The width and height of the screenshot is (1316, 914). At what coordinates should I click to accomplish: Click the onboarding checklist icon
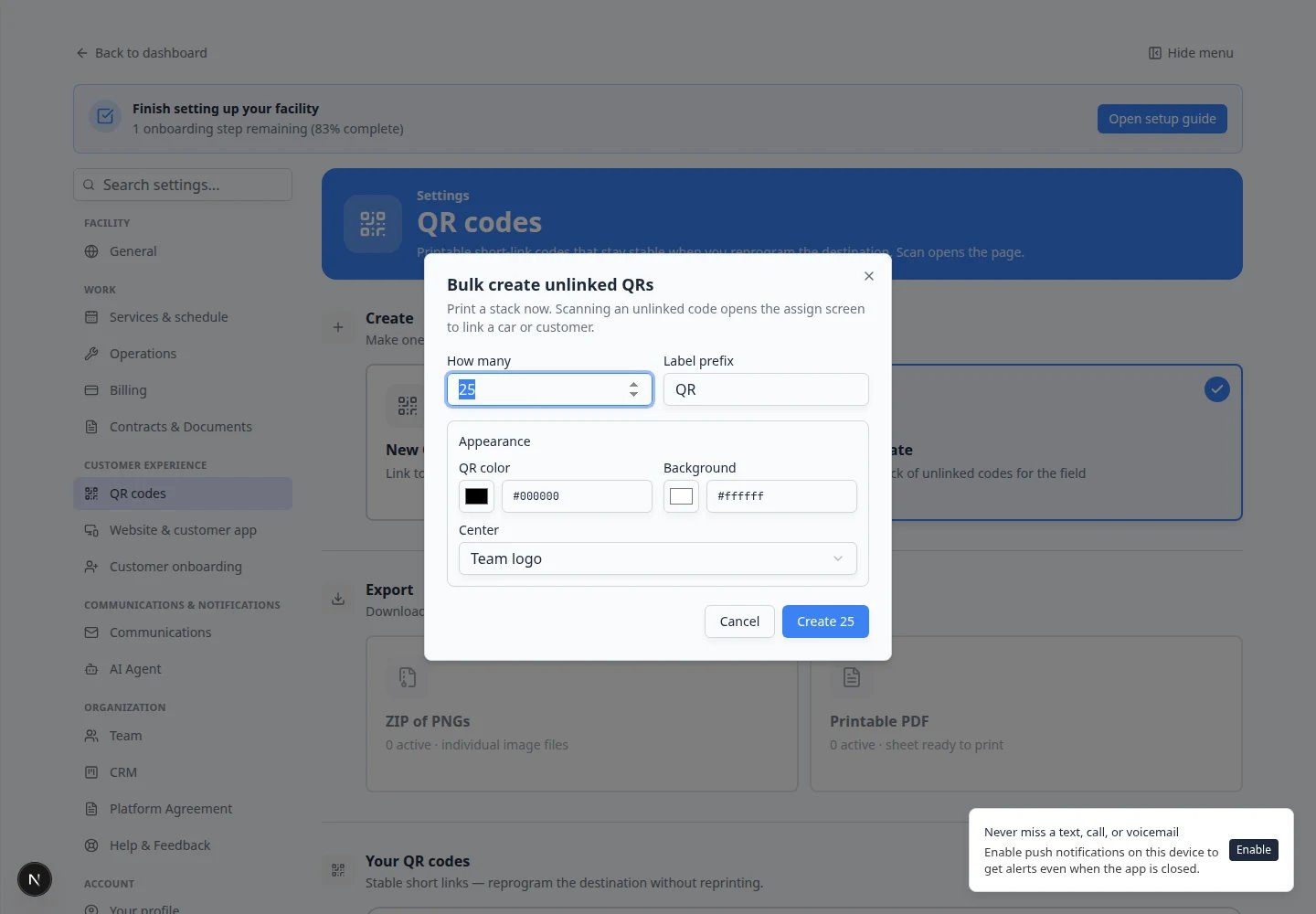(105, 116)
